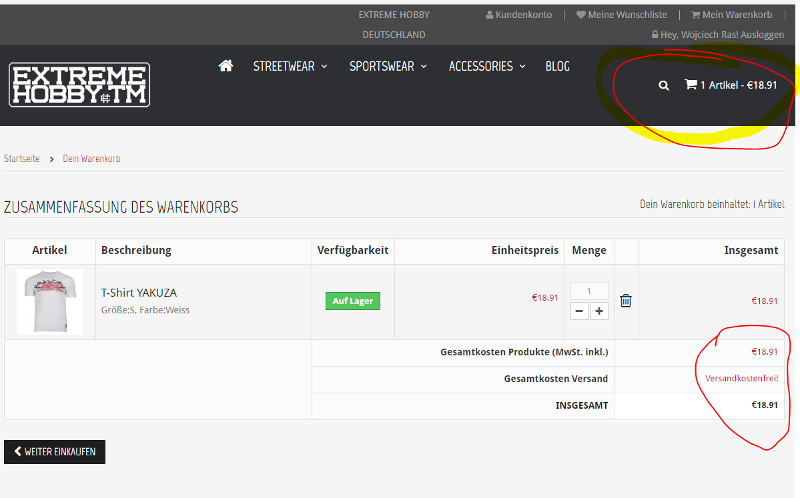
Task: Click the EXTREME HOBBY DEUTSCHLAND header text
Action: [394, 24]
